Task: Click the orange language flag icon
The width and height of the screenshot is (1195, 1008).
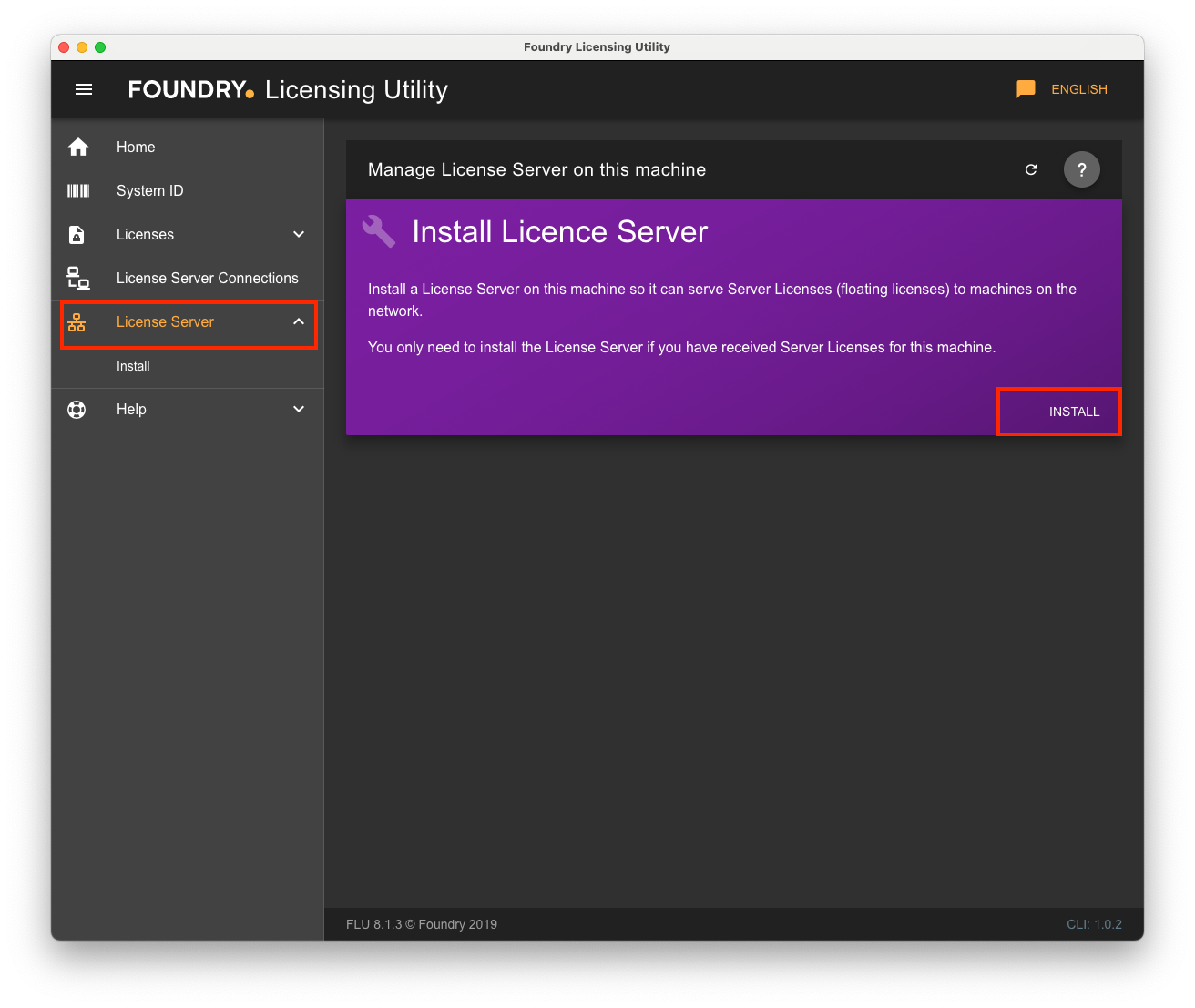Action: (x=1026, y=88)
